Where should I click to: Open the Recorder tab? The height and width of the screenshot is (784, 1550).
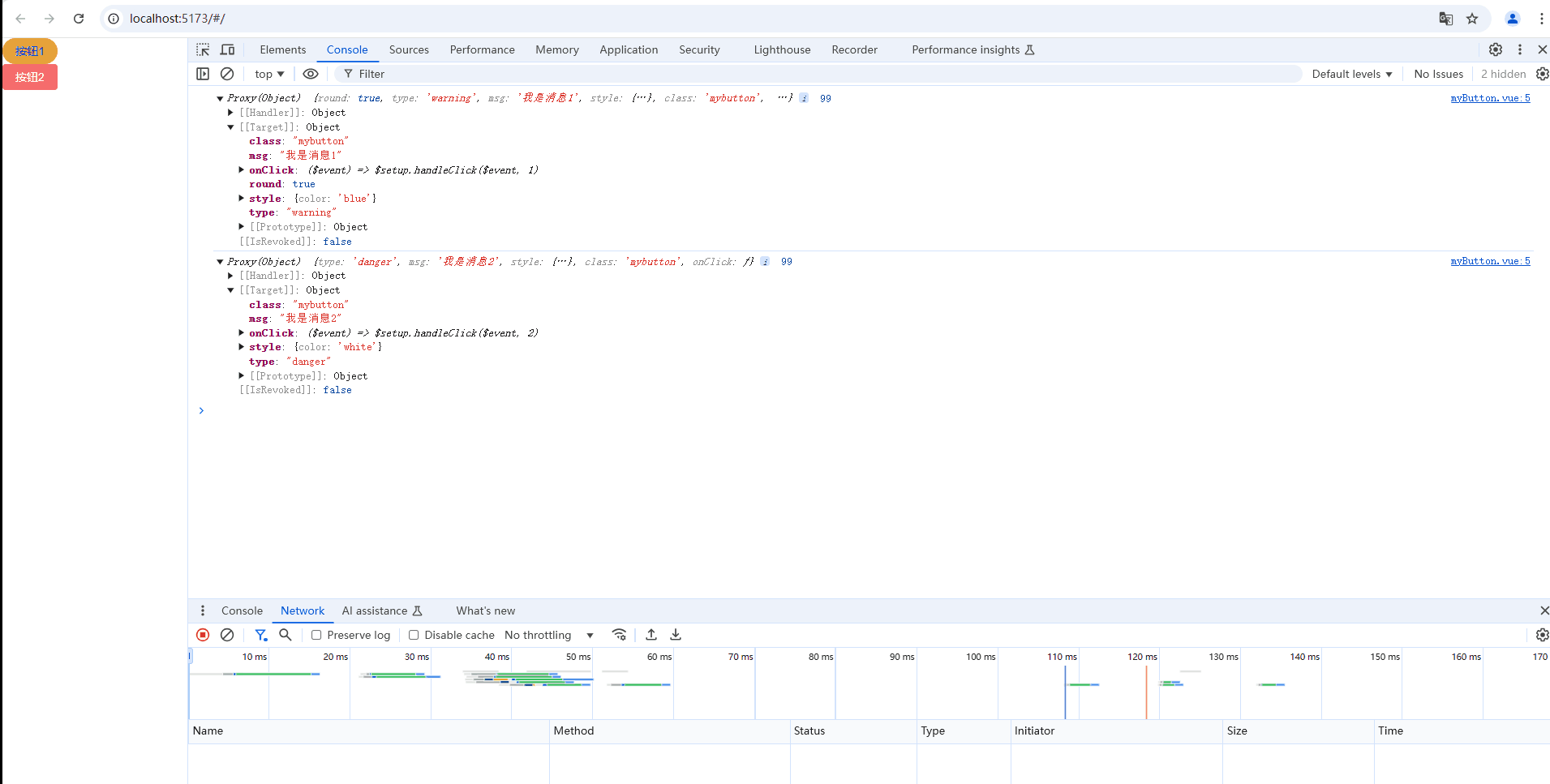(854, 49)
